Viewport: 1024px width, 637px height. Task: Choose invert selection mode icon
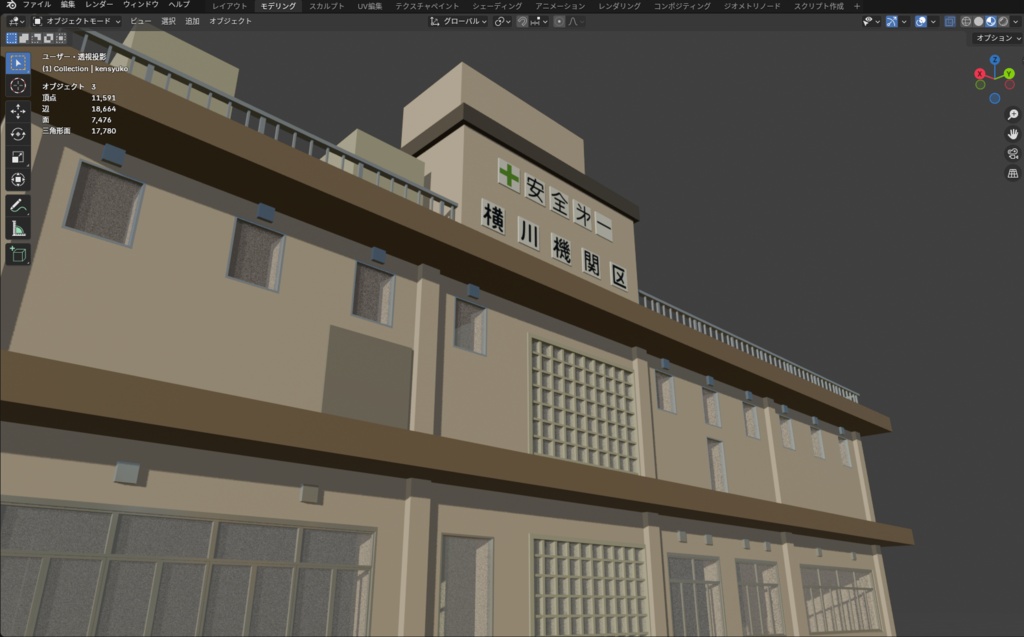click(49, 39)
